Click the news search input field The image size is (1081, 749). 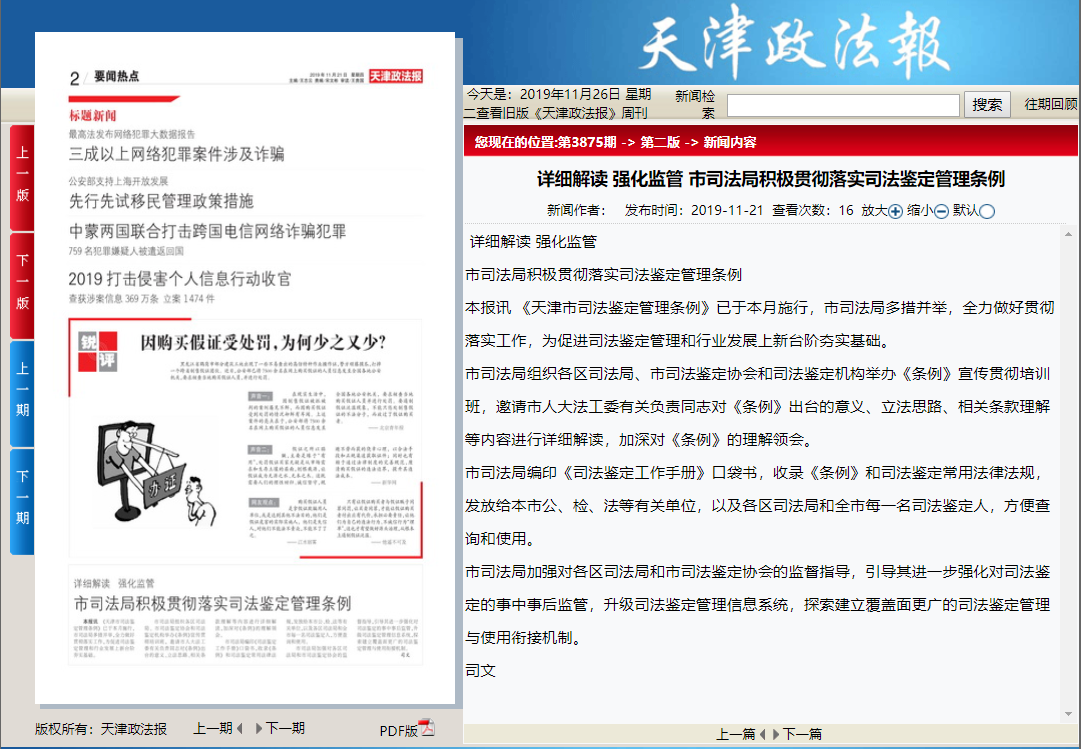pyautogui.click(x=843, y=106)
